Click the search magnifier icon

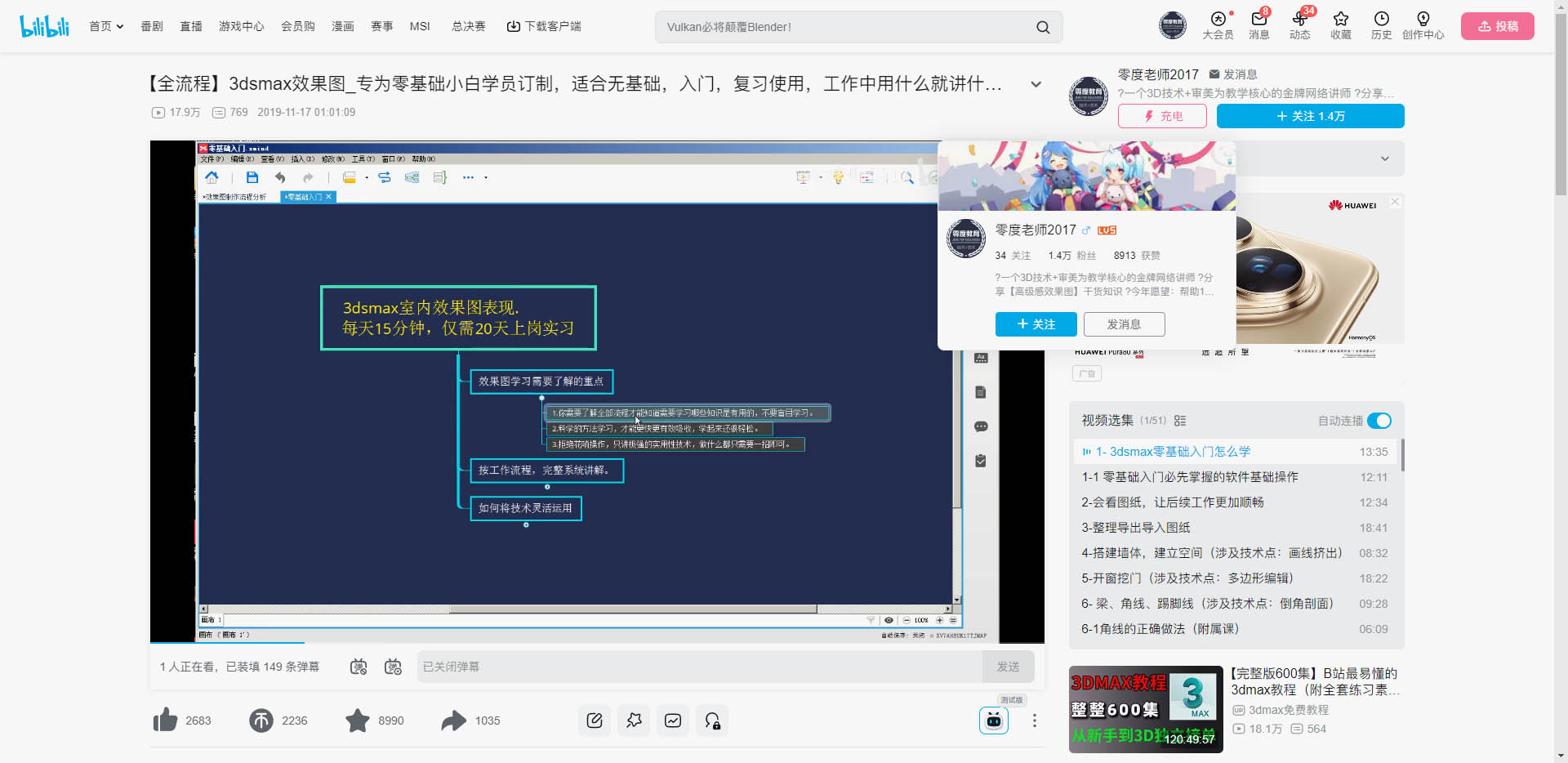[x=1043, y=27]
